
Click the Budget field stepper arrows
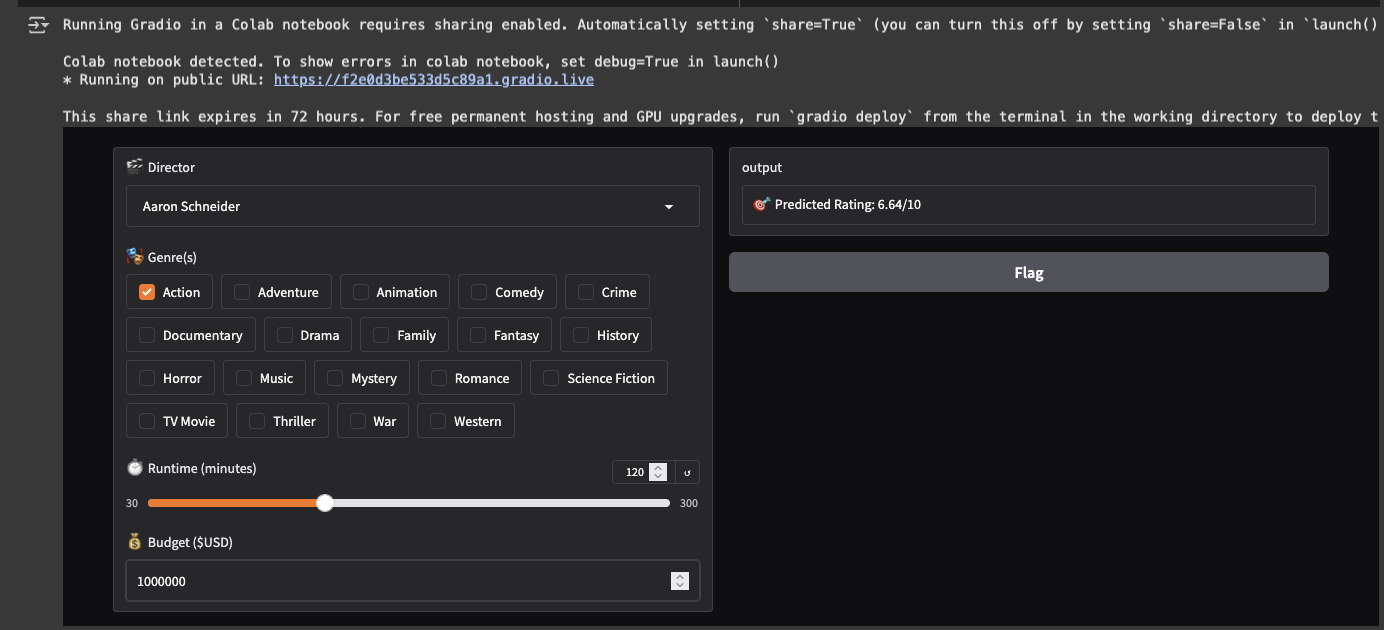[680, 581]
